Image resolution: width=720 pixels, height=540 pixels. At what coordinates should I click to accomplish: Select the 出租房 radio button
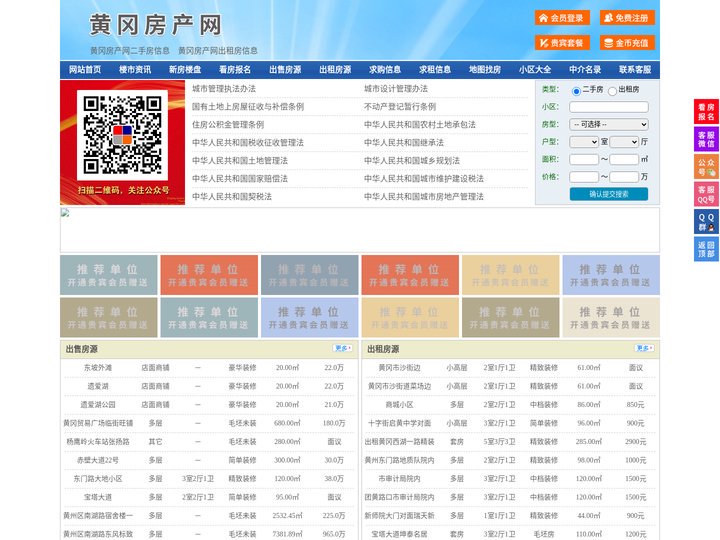(612, 91)
